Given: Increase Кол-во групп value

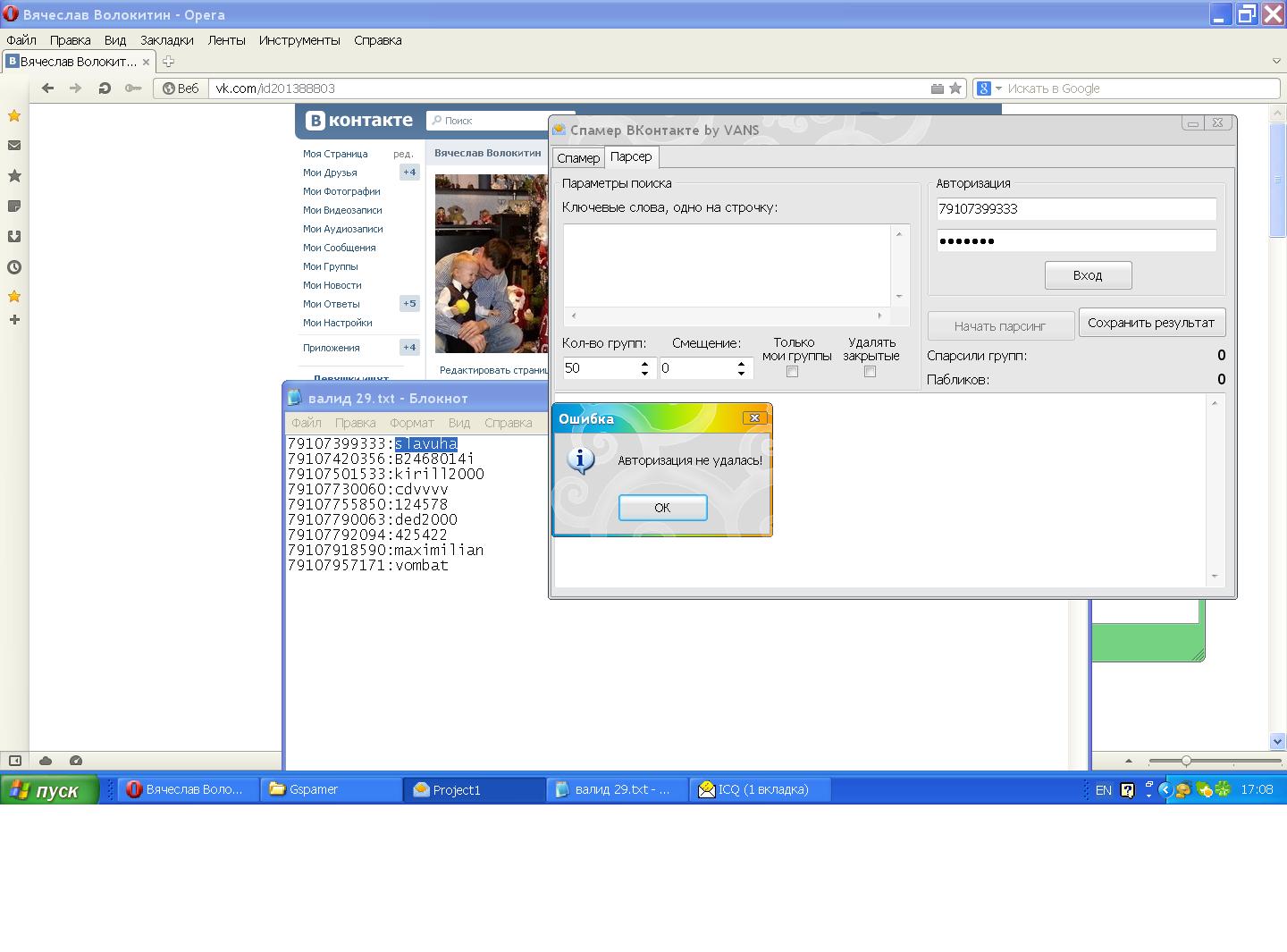Looking at the screenshot, I should [644, 363].
